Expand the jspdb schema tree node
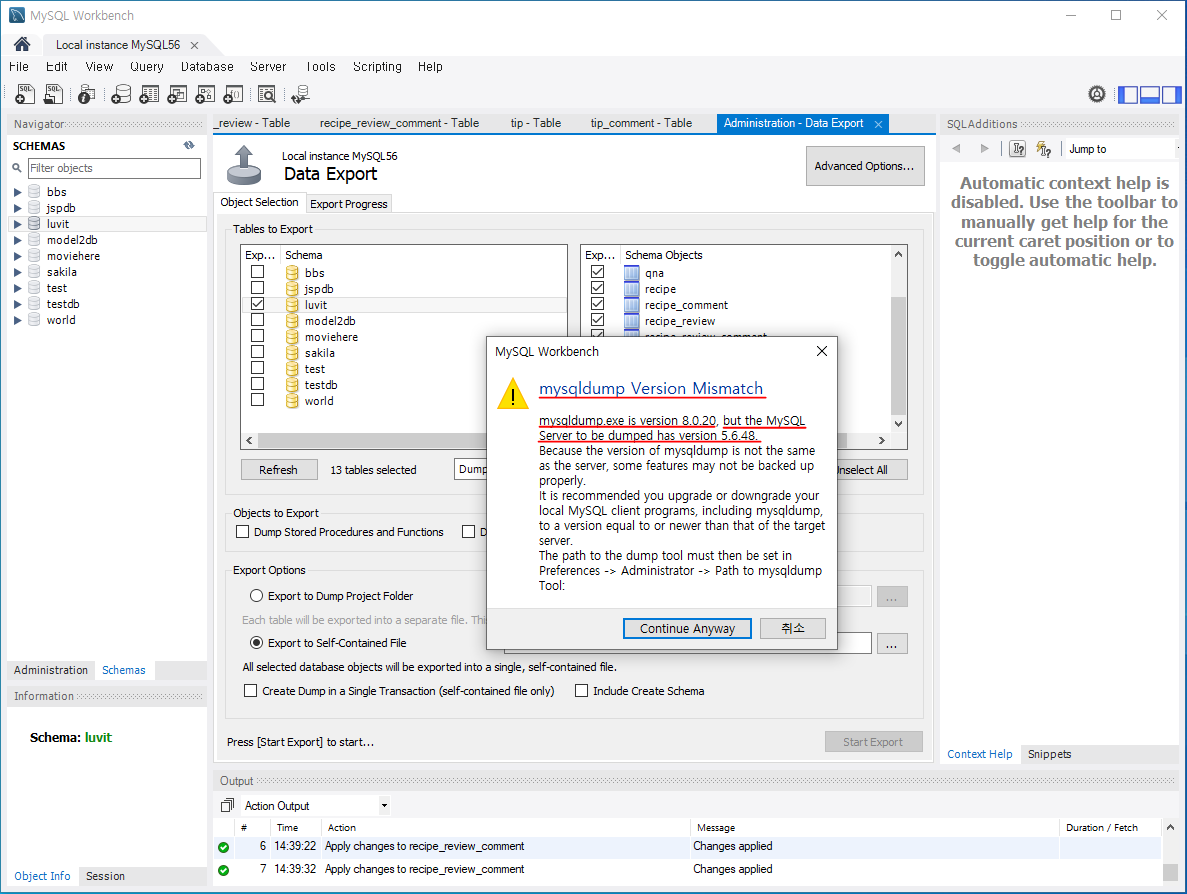1187x894 pixels. (17, 208)
